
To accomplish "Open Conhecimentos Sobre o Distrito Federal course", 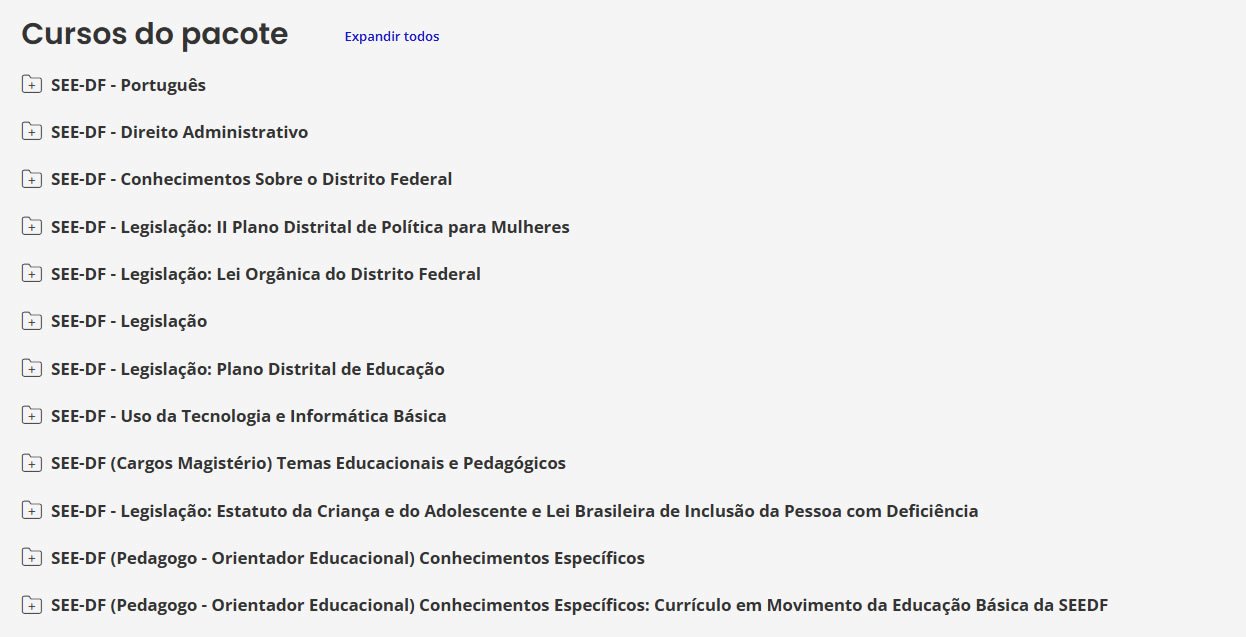I will [x=252, y=180].
